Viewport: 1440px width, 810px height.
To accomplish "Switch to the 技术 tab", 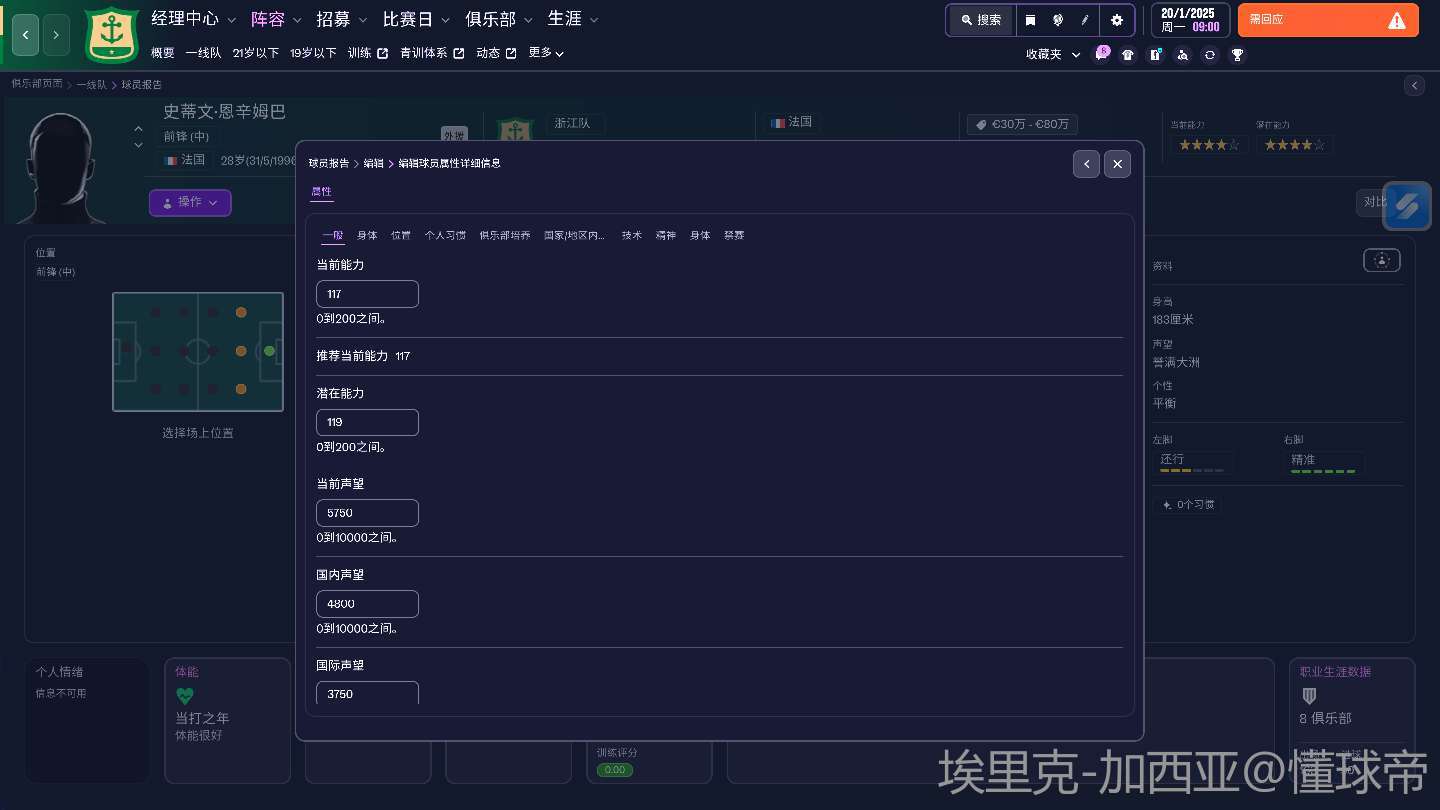I will tap(631, 235).
